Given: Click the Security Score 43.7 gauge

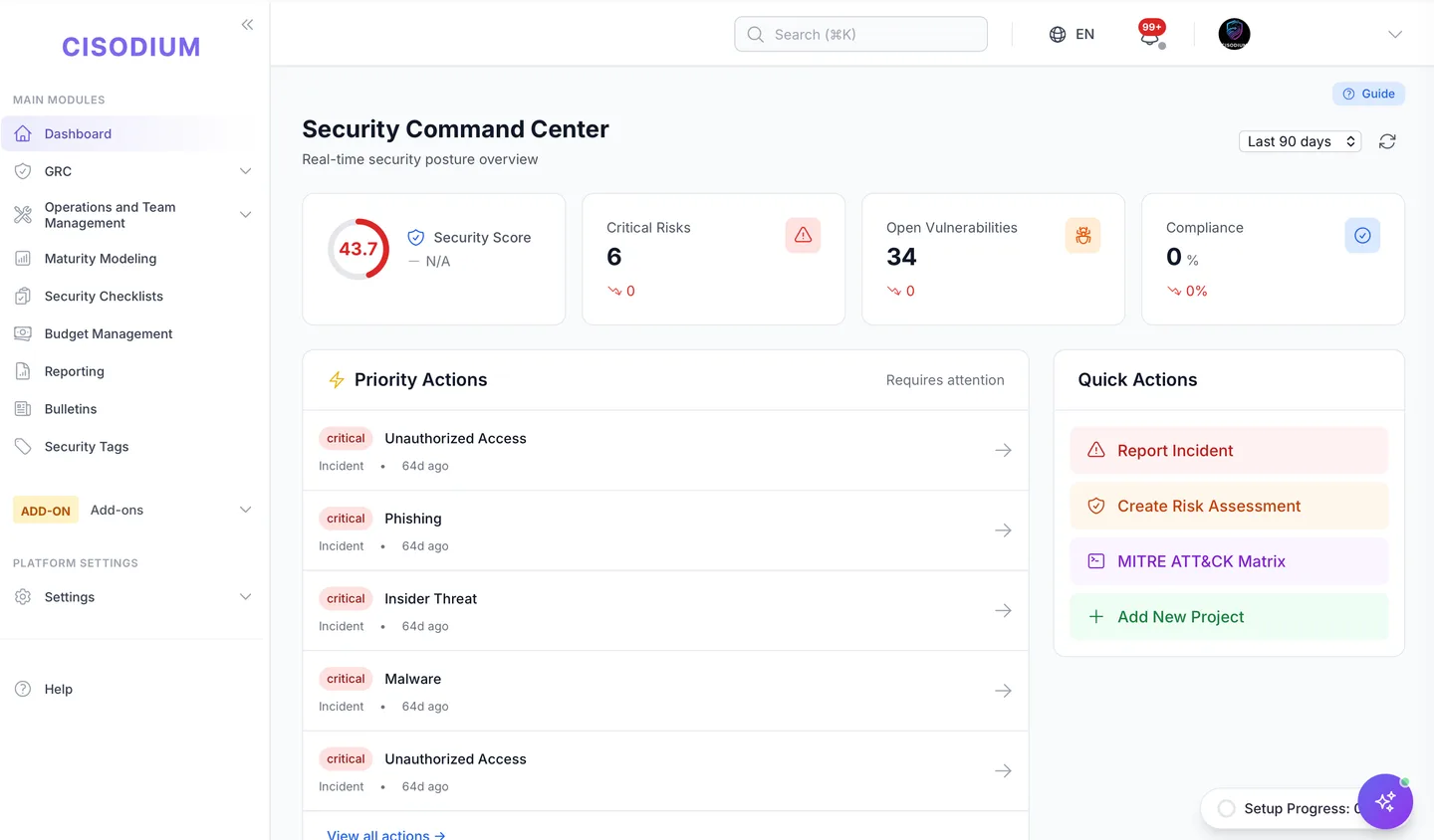Looking at the screenshot, I should 358,249.
